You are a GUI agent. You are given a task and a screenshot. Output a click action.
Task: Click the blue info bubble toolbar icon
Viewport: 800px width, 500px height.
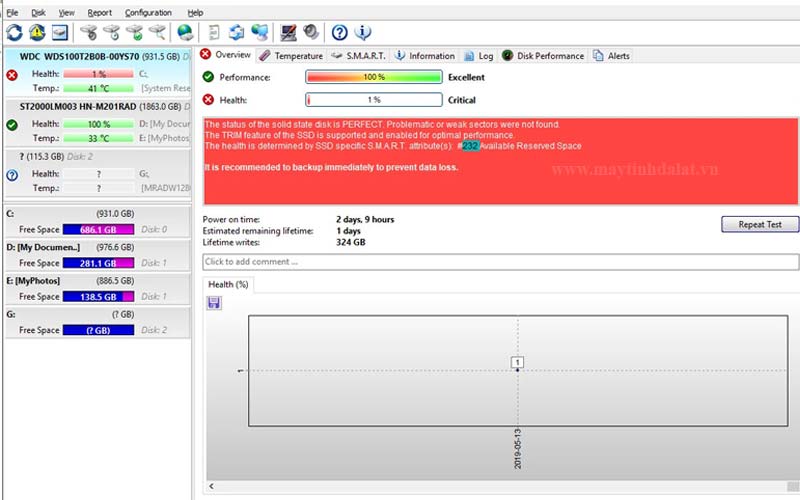pos(363,33)
